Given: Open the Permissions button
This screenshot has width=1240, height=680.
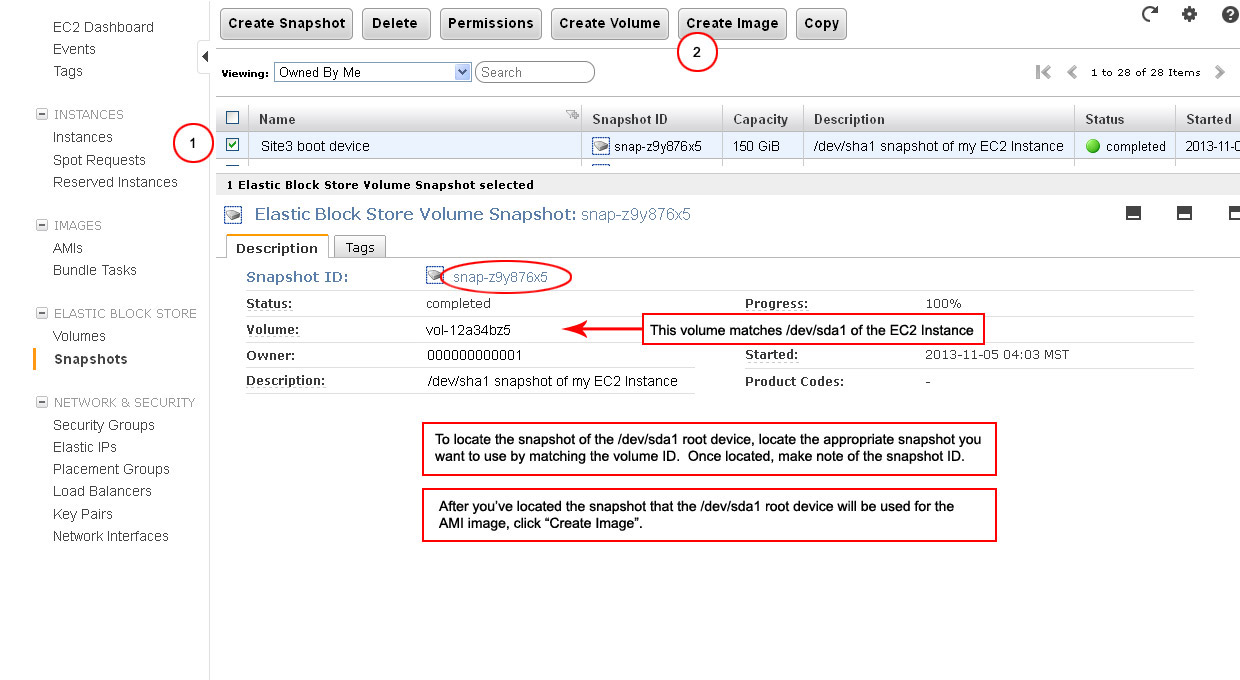Looking at the screenshot, I should [491, 23].
